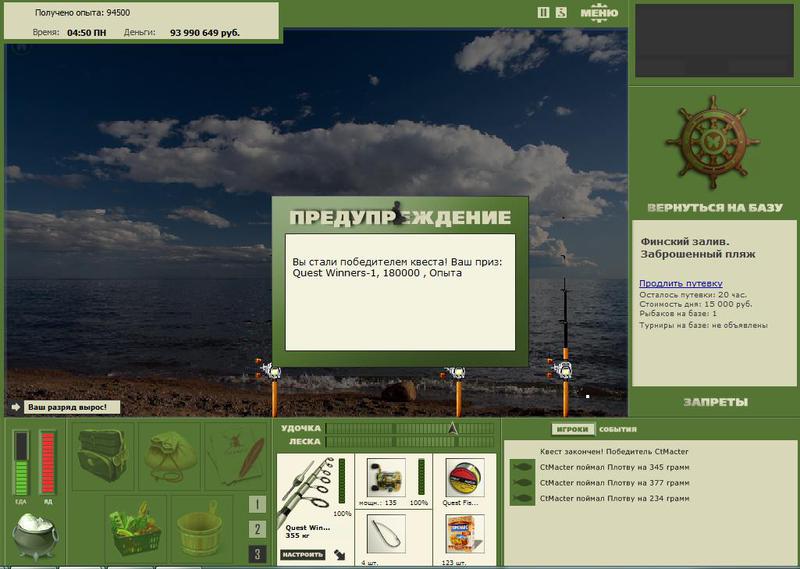Click the rod label 'Quest Win... 355 кг'
This screenshot has width=800, height=569.
pos(308,532)
